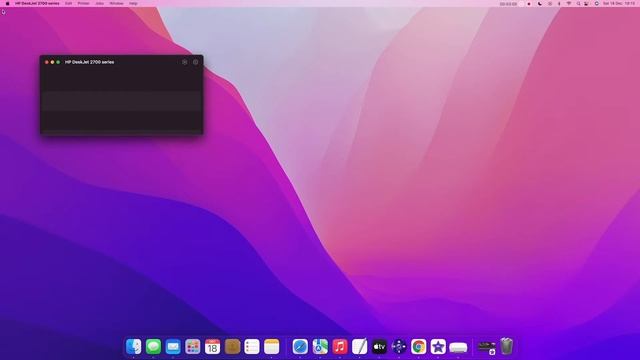Viewport: 640px width, 360px height.
Task: Minimize the HP DeskJet 2700 series window
Action: point(52,62)
